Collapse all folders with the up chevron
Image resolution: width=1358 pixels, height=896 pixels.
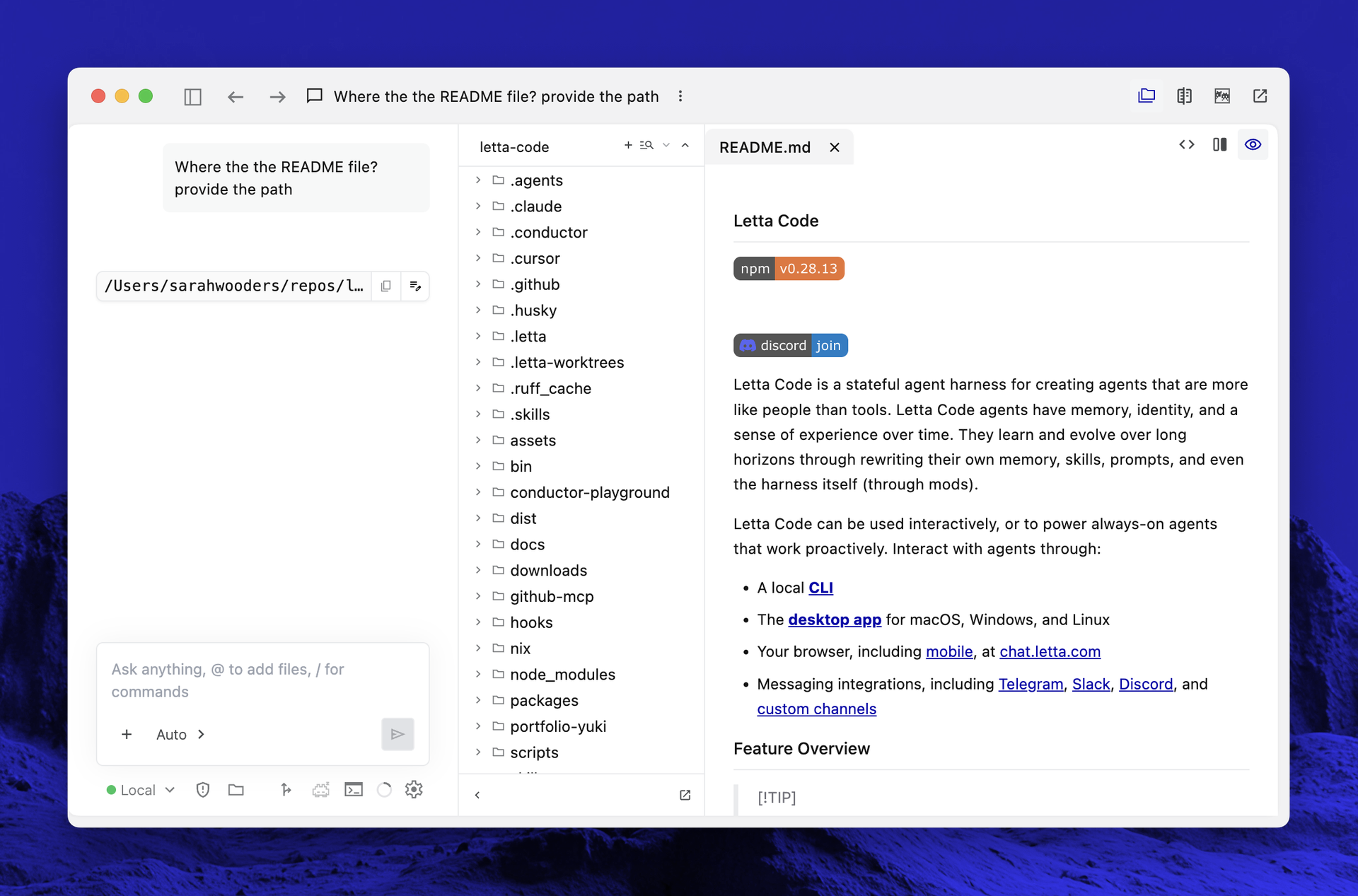pyautogui.click(x=685, y=145)
